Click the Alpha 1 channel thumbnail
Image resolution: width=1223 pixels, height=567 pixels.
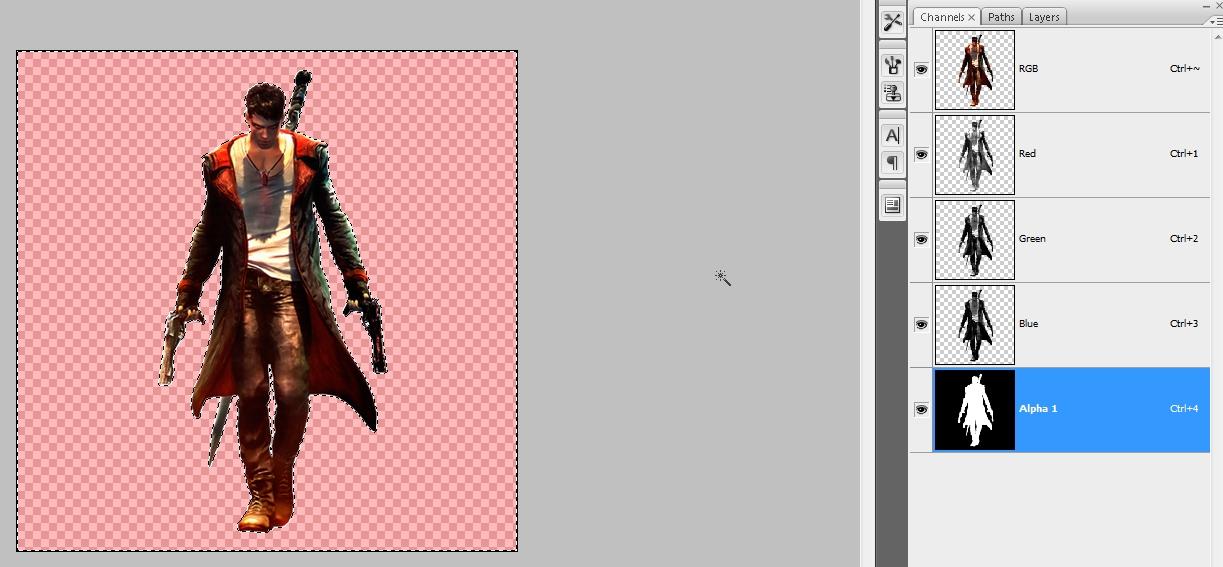pyautogui.click(x=975, y=409)
